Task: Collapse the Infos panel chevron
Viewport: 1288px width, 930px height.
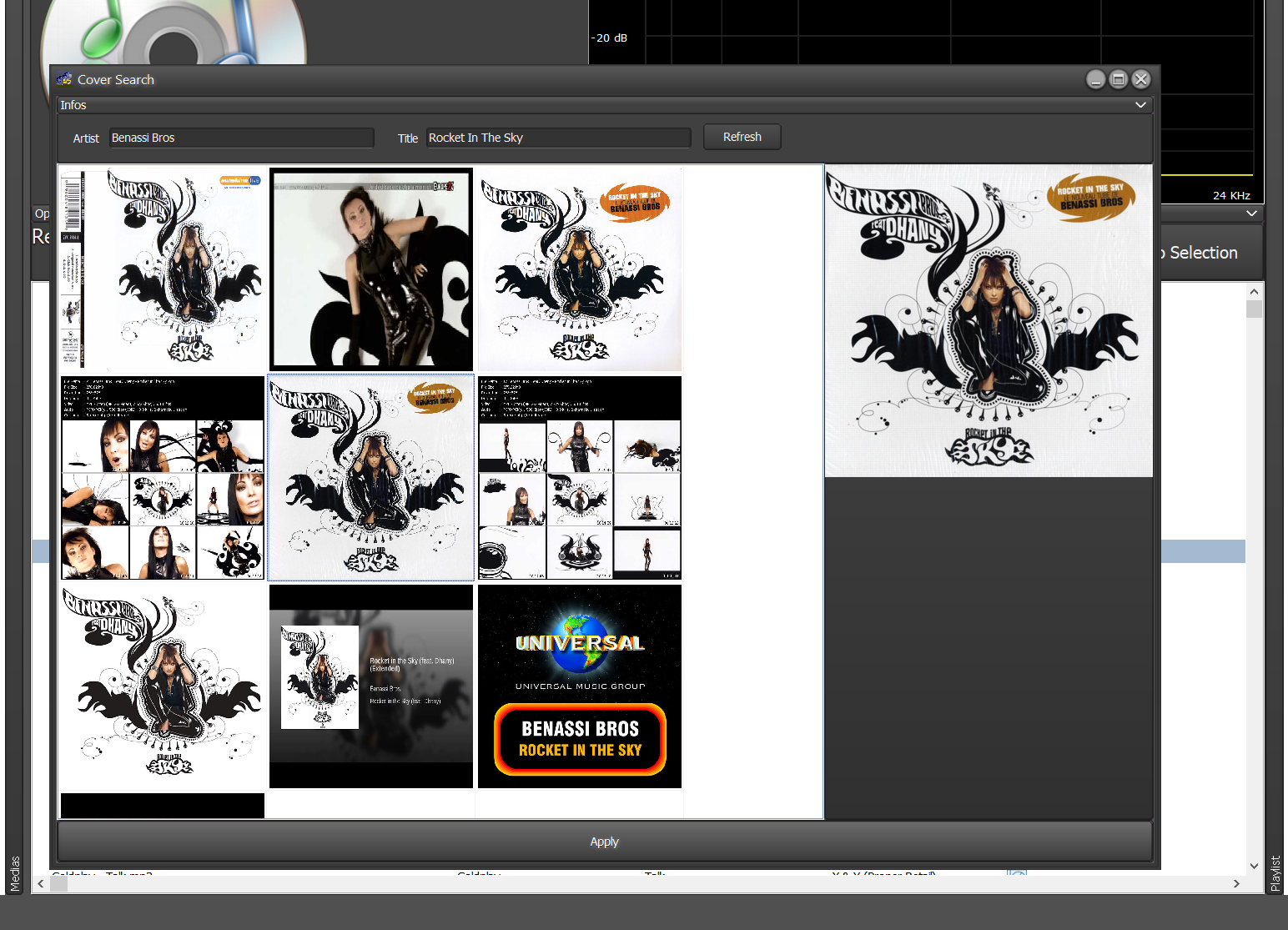Action: [x=1140, y=105]
